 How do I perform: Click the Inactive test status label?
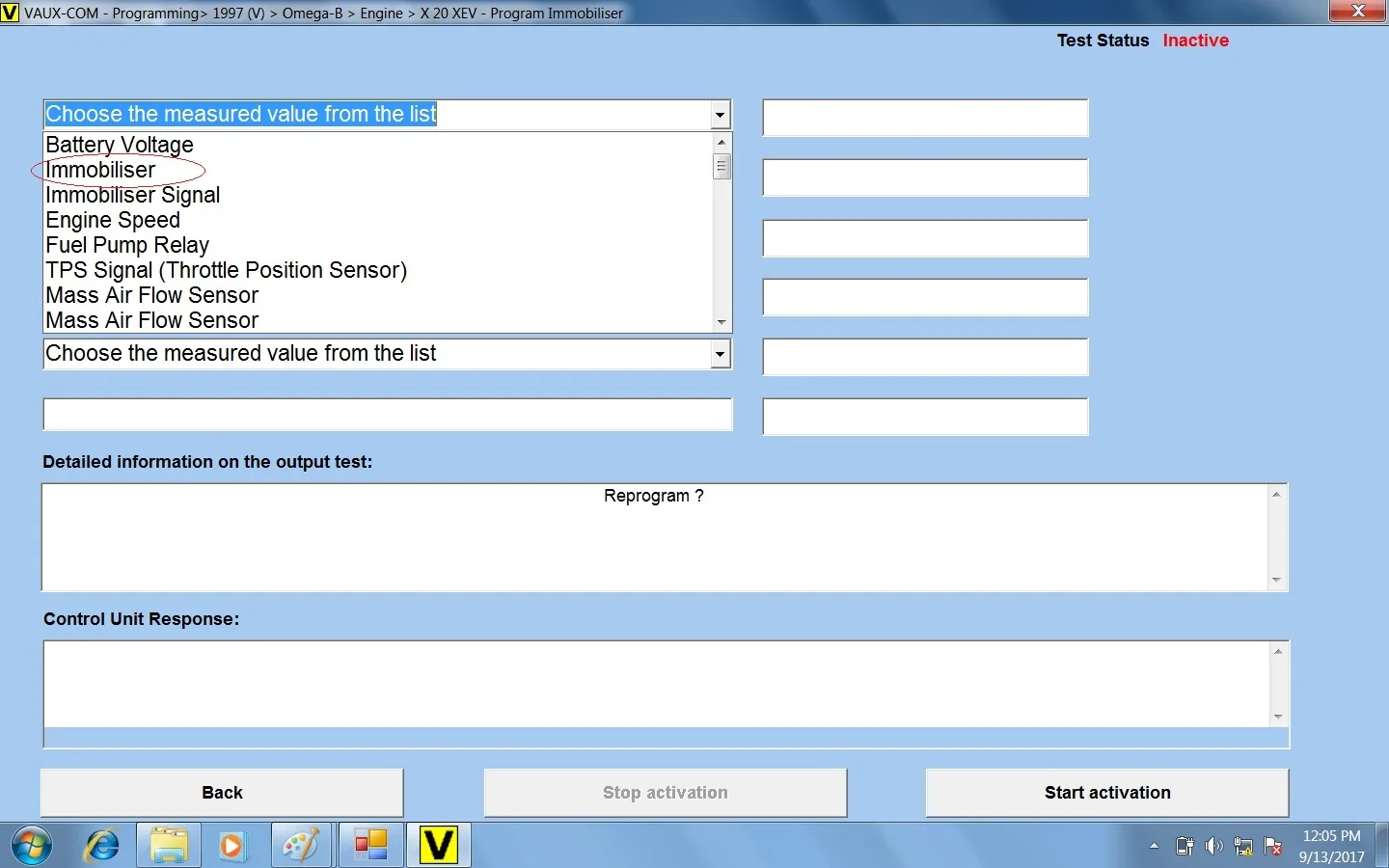pyautogui.click(x=1196, y=41)
